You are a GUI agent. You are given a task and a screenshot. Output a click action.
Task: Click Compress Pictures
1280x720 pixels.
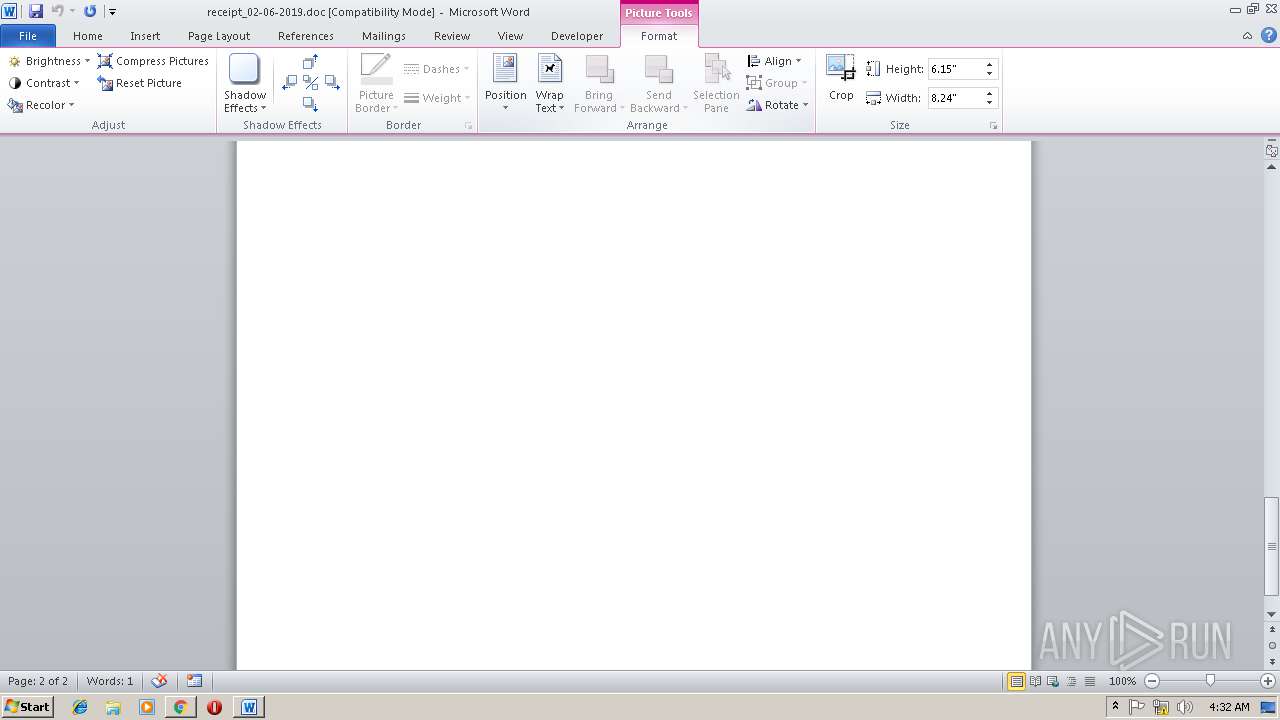tap(153, 61)
